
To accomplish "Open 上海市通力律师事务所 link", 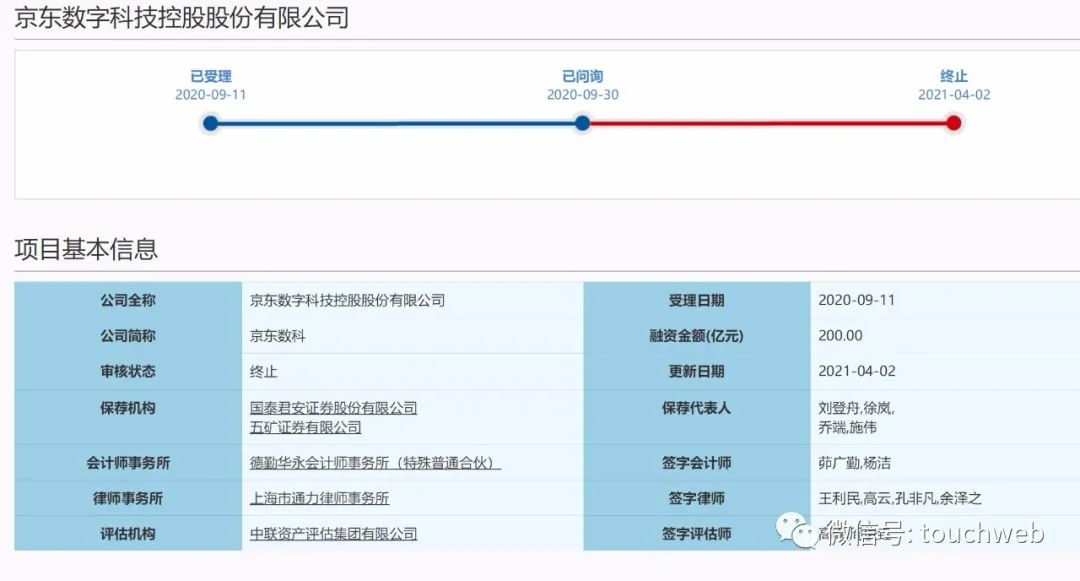I will pos(319,498).
